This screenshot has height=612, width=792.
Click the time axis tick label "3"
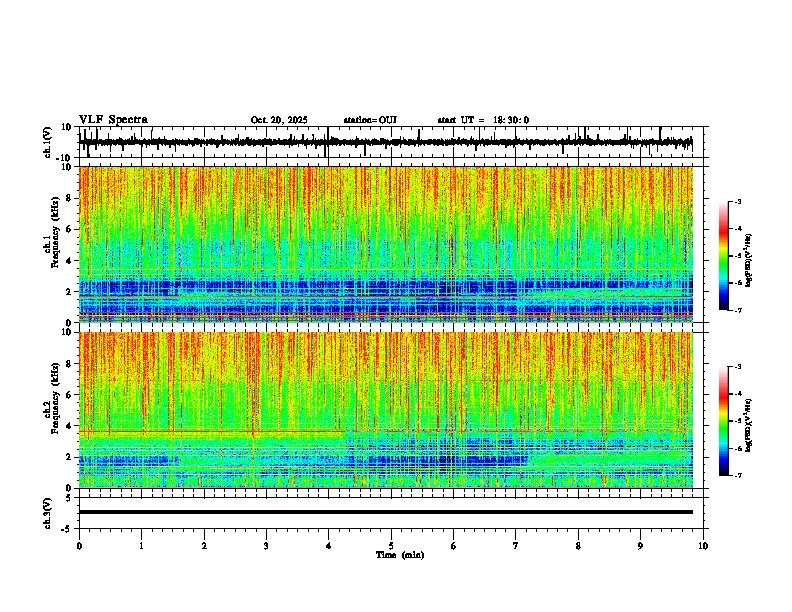(266, 546)
